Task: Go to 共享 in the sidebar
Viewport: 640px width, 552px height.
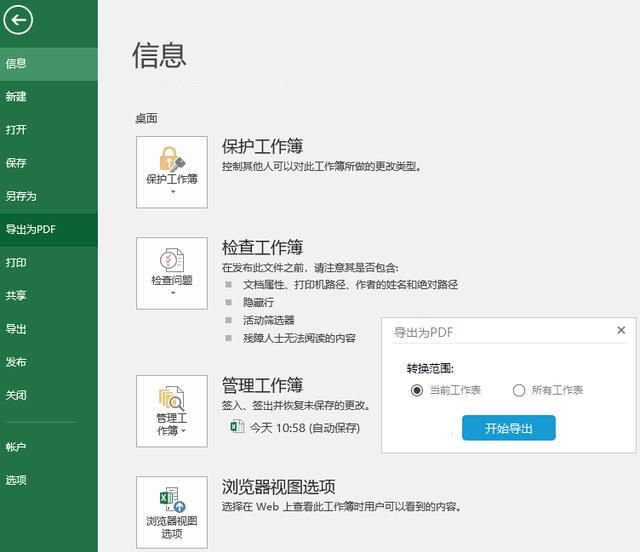Action: click(x=49, y=296)
